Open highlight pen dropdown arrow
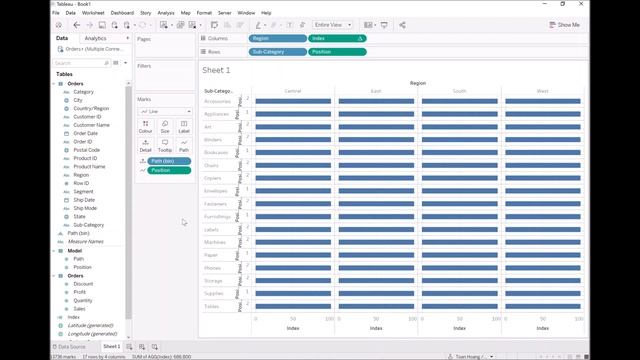Image resolution: width=640 pixels, height=360 pixels. coord(265,25)
